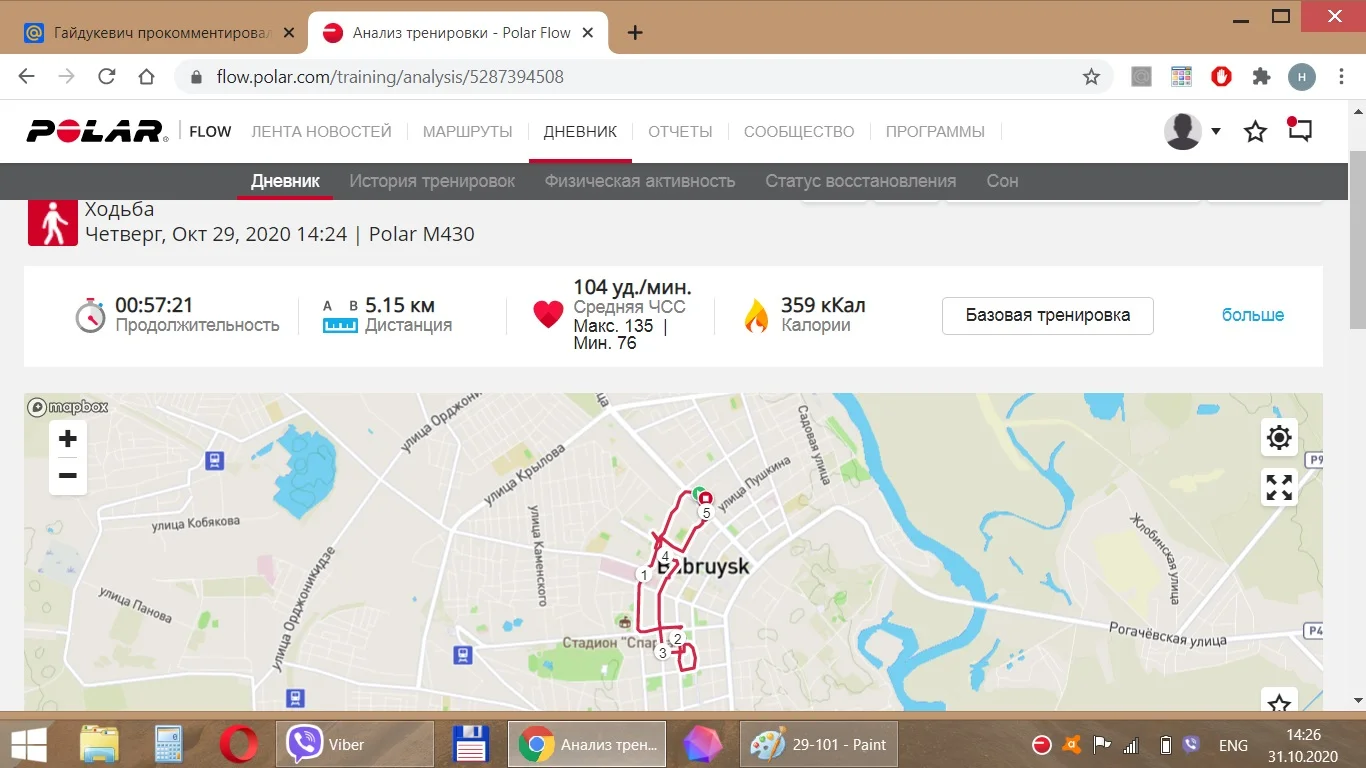Open the ЛЕНТА НОВОСТЕЙ menu item
This screenshot has width=1366, height=768.
[321, 131]
